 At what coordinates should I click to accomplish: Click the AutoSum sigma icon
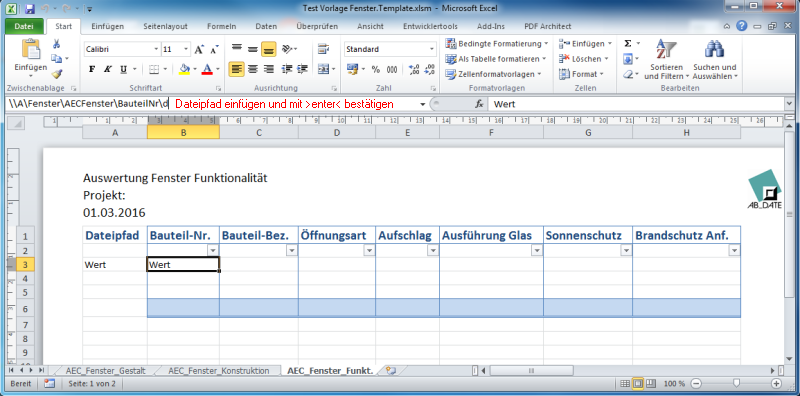pos(628,44)
